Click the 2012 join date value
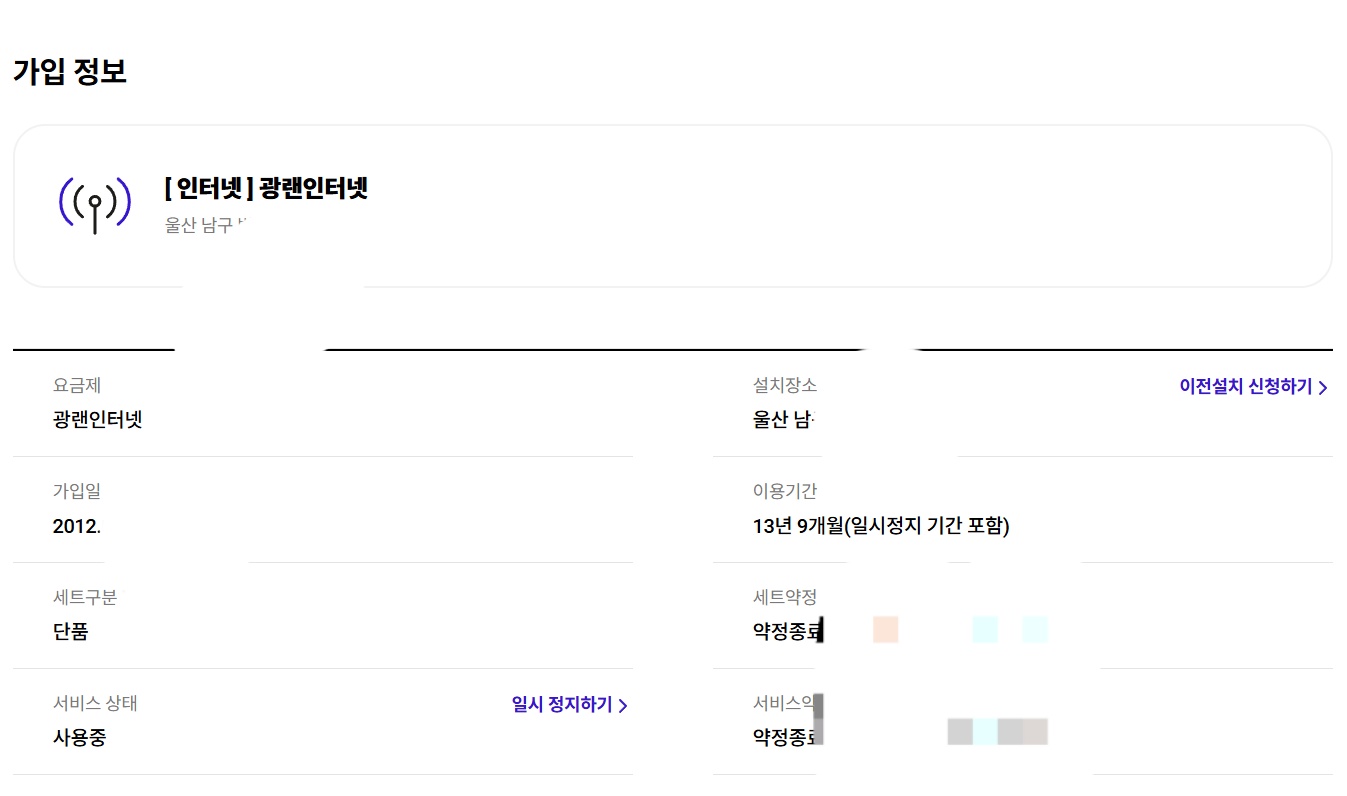 pos(77,526)
